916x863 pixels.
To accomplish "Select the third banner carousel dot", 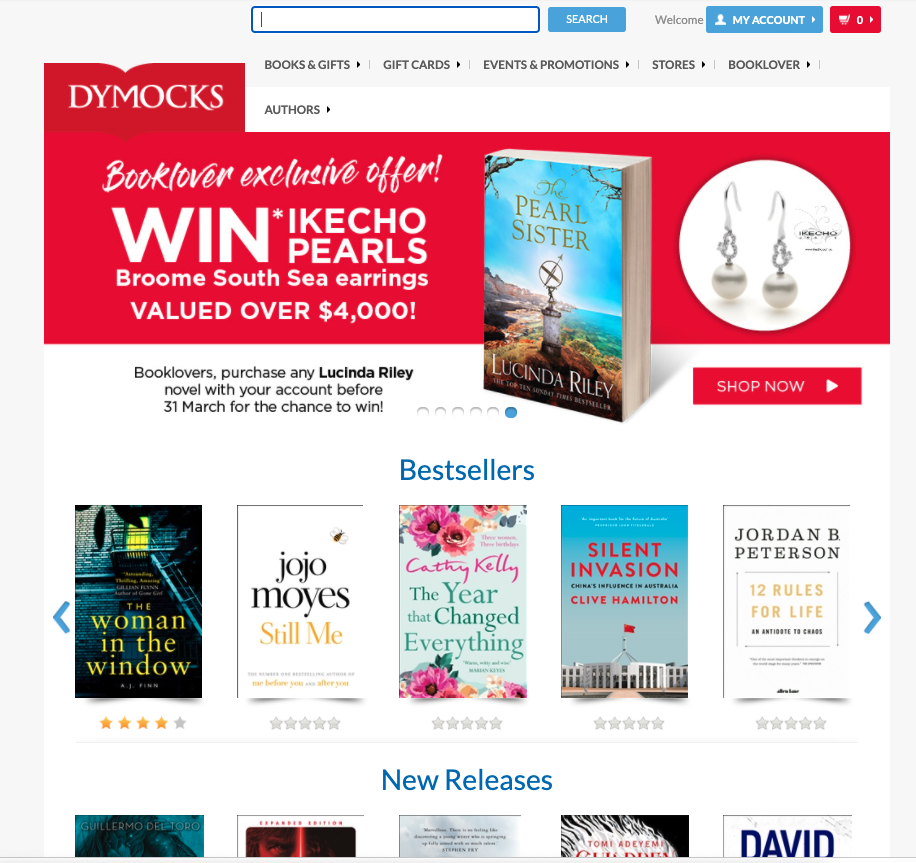I will point(458,413).
